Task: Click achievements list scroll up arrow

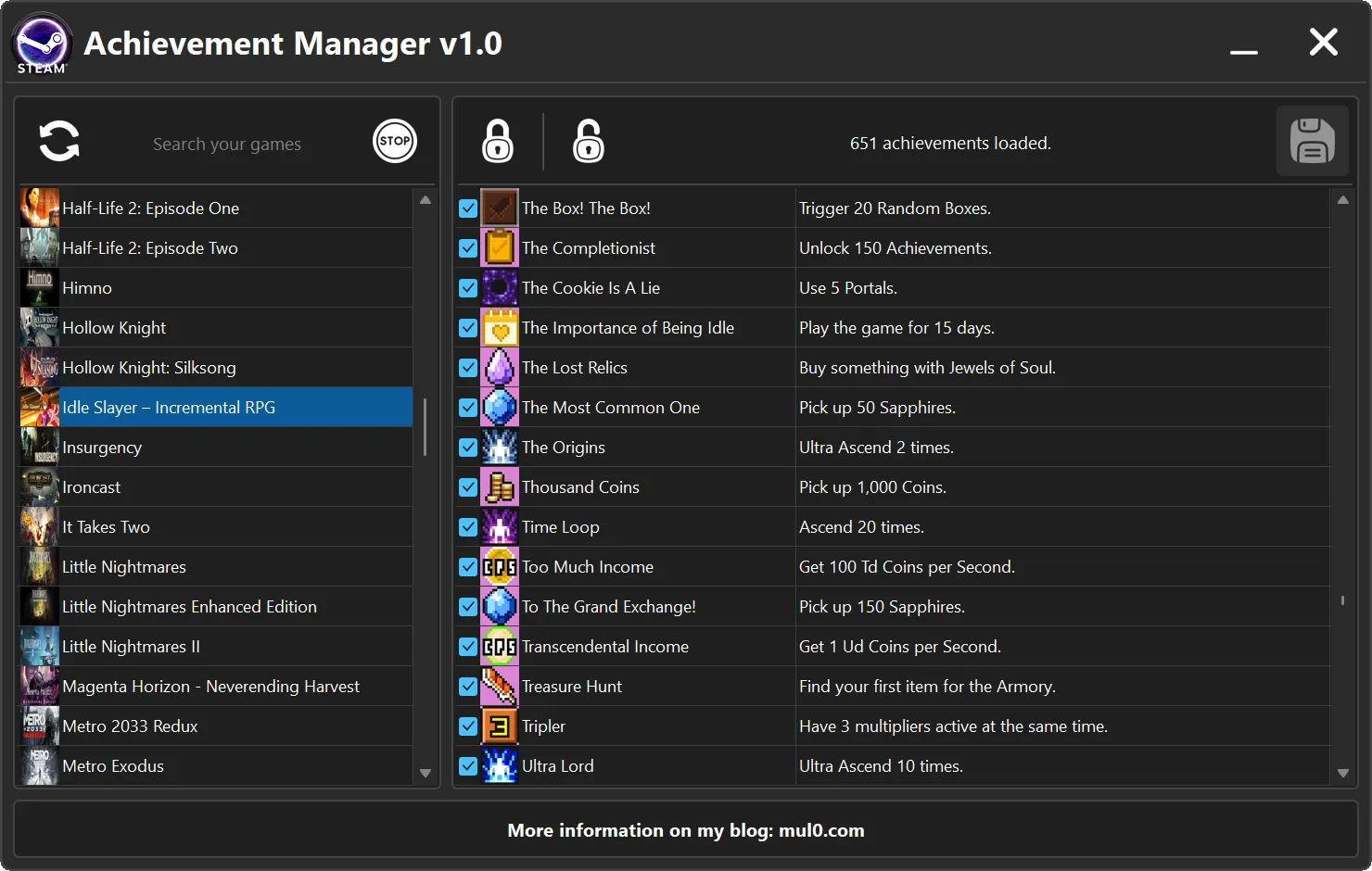Action: (x=1343, y=200)
